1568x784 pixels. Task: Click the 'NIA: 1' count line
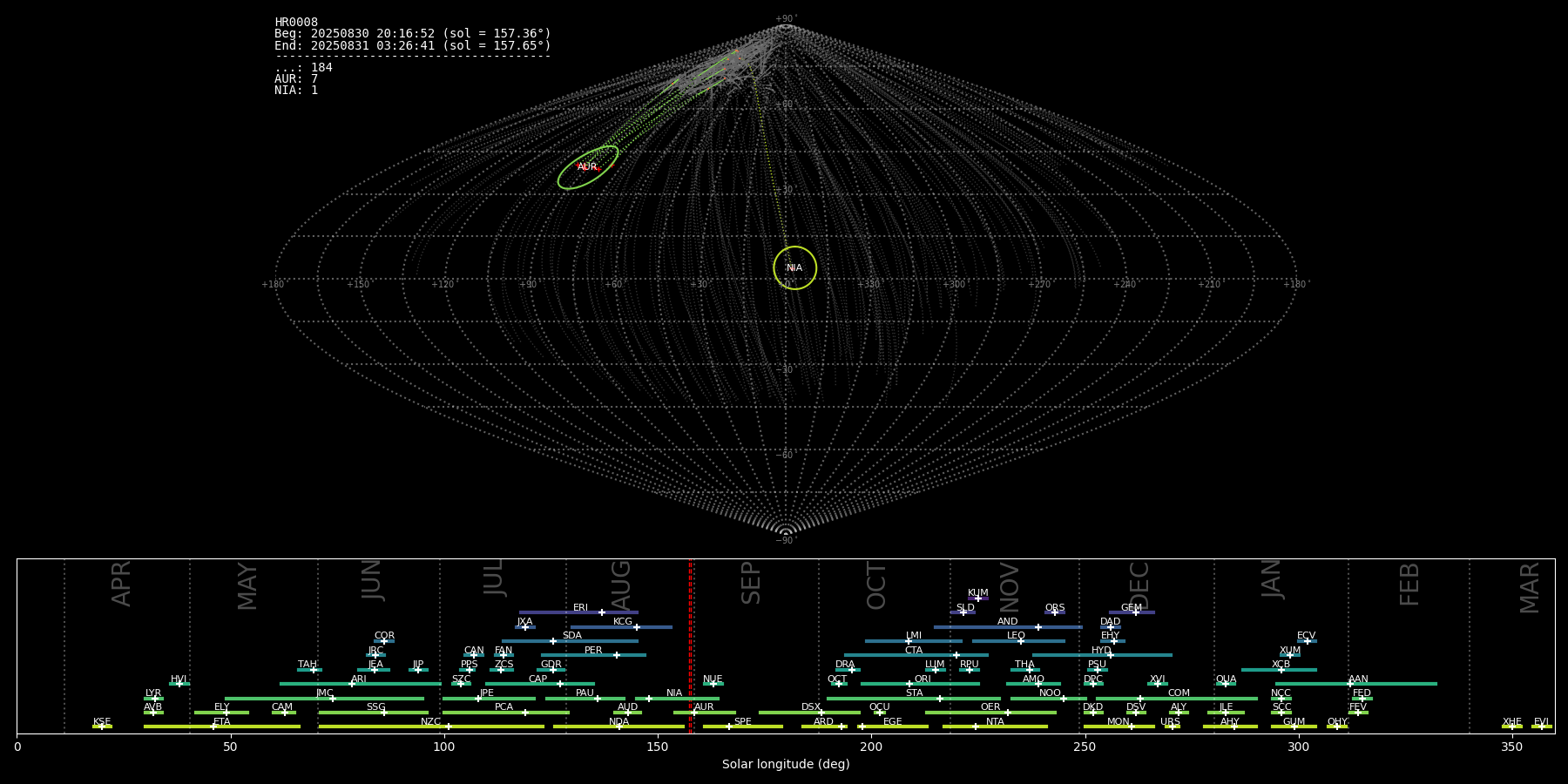pos(296,91)
